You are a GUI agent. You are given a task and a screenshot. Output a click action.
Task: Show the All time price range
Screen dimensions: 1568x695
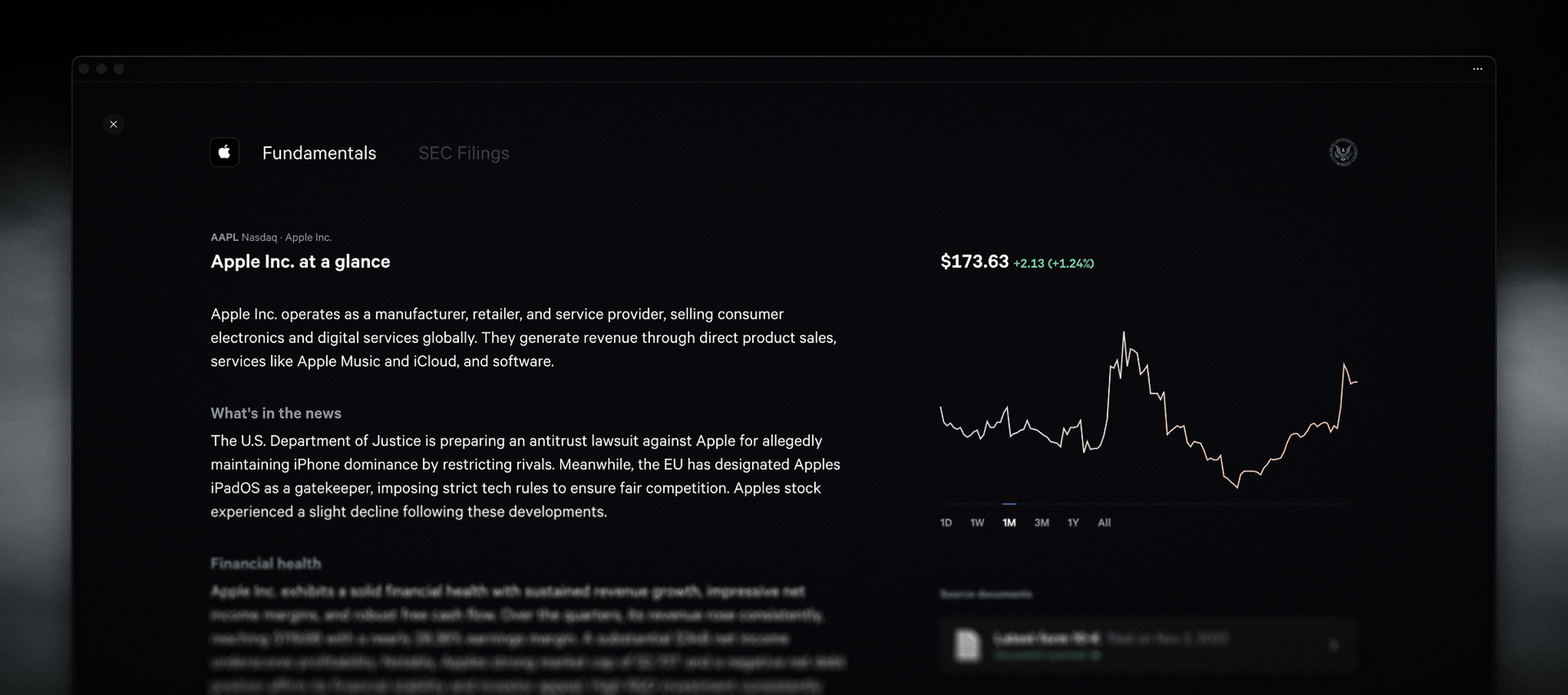tap(1104, 523)
